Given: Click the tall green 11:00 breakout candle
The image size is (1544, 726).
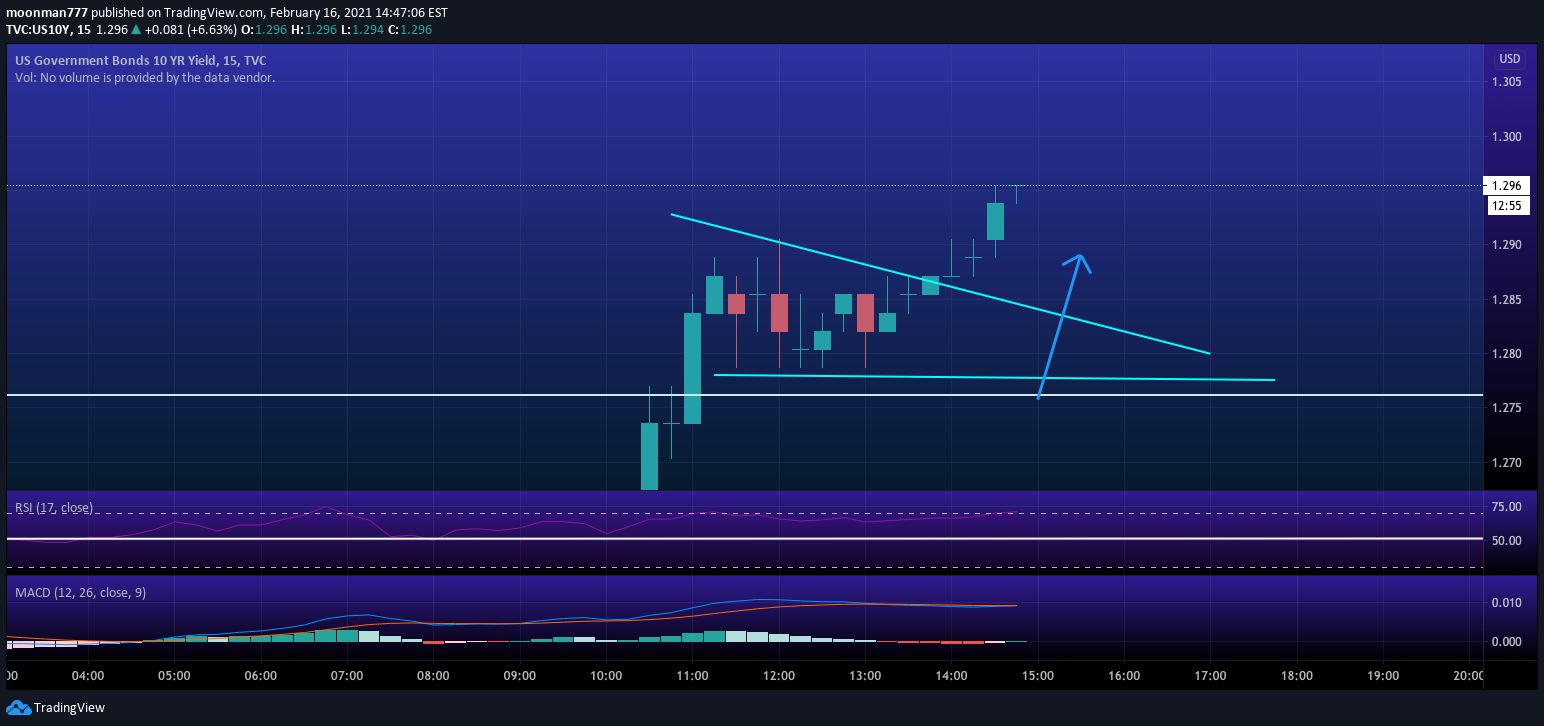Looking at the screenshot, I should [x=692, y=368].
